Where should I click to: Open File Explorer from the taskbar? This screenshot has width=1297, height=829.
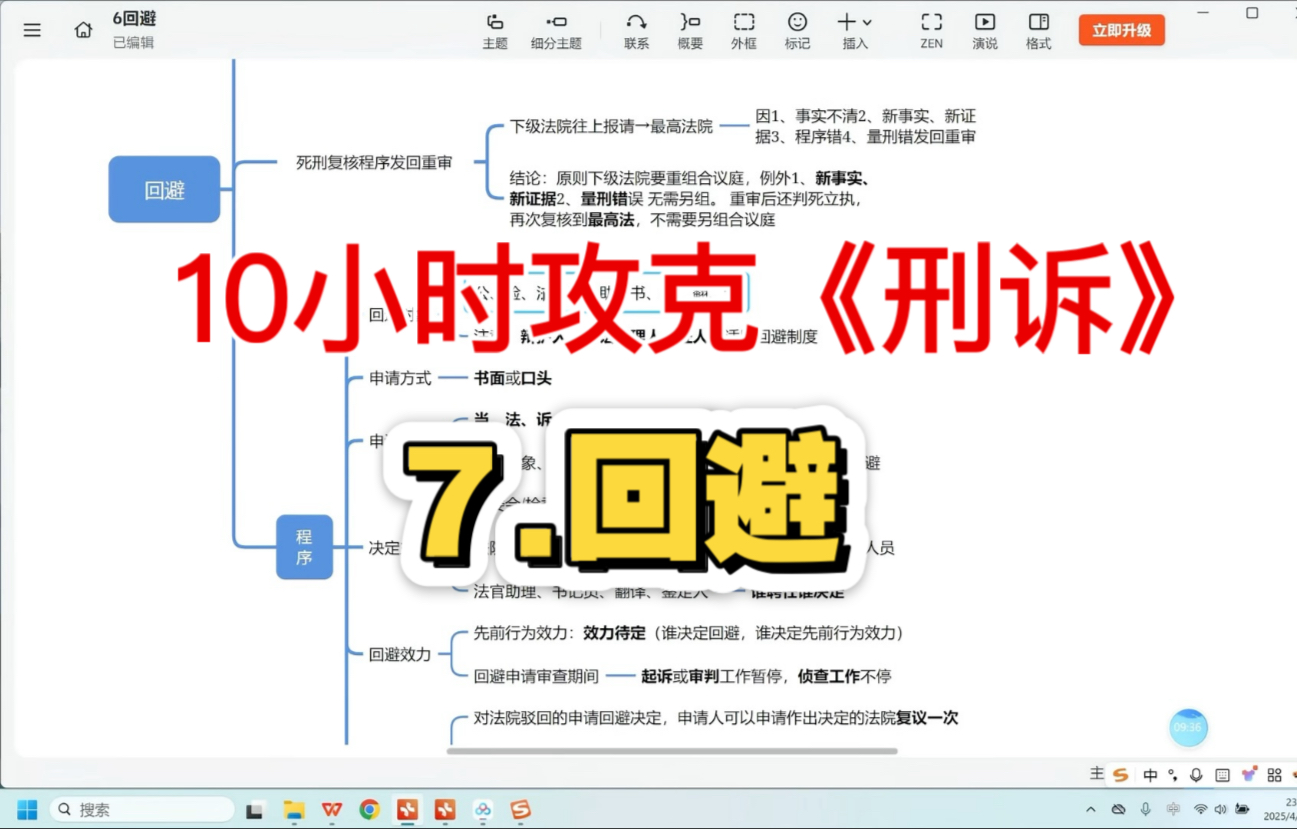coord(294,809)
